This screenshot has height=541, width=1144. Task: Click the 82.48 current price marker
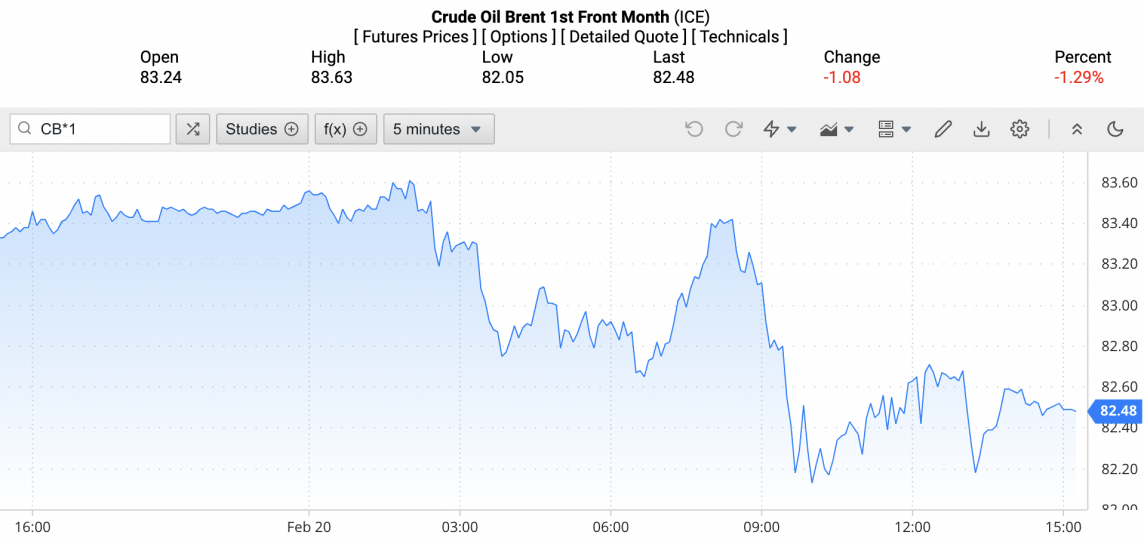[x=1117, y=411]
